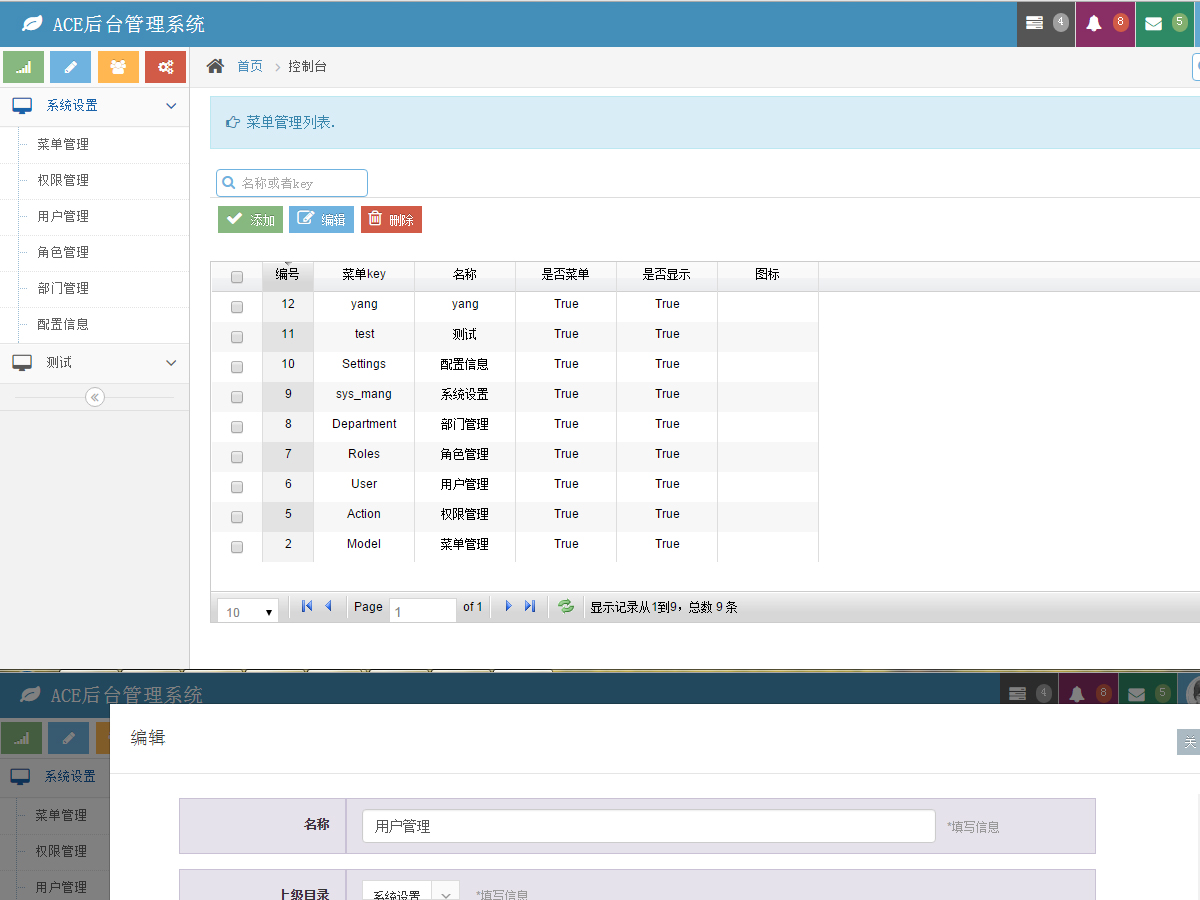Select the checkbox for Department row
Viewport: 1200px width, 900px height.
point(237,427)
